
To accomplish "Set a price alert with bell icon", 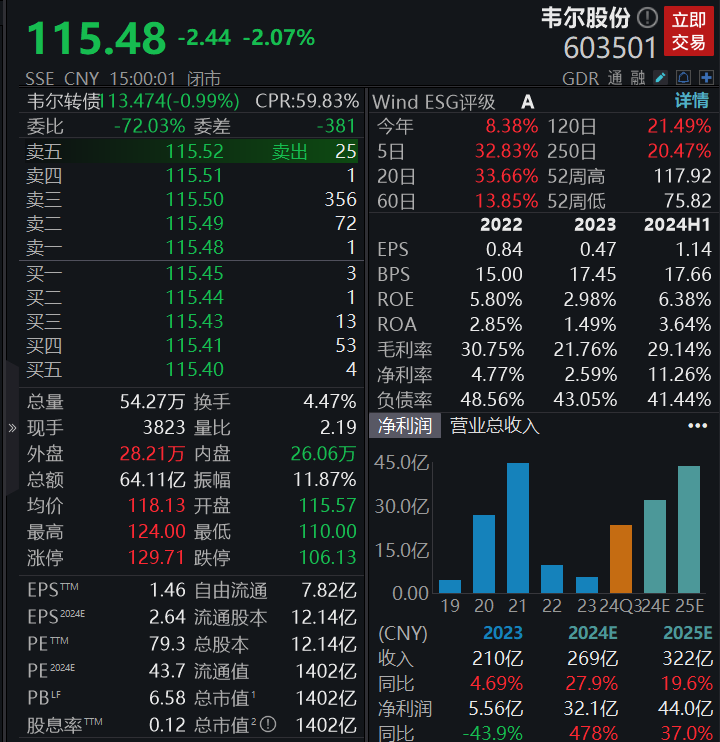I will pos(684,78).
